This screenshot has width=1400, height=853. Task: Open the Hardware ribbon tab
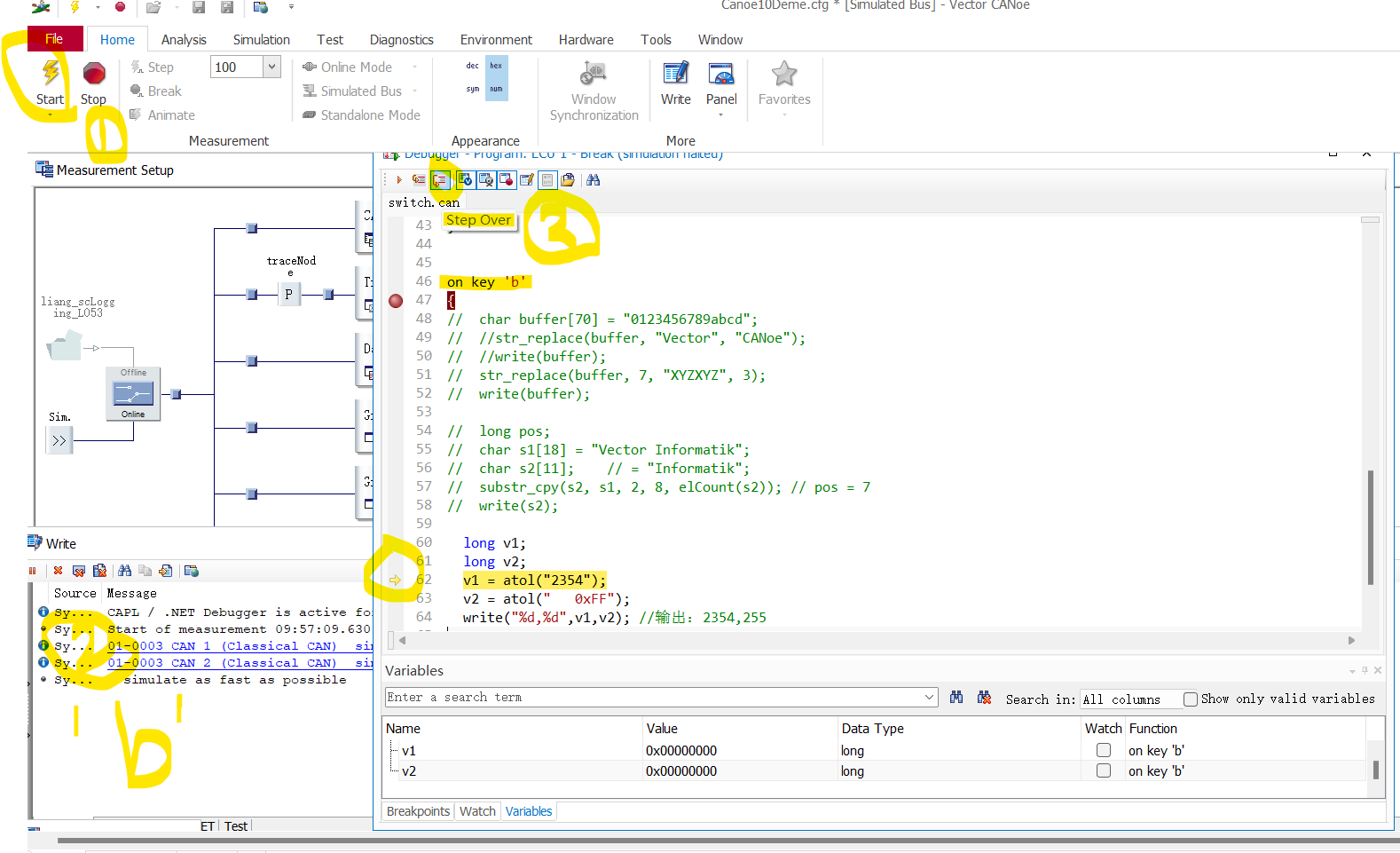click(x=586, y=40)
